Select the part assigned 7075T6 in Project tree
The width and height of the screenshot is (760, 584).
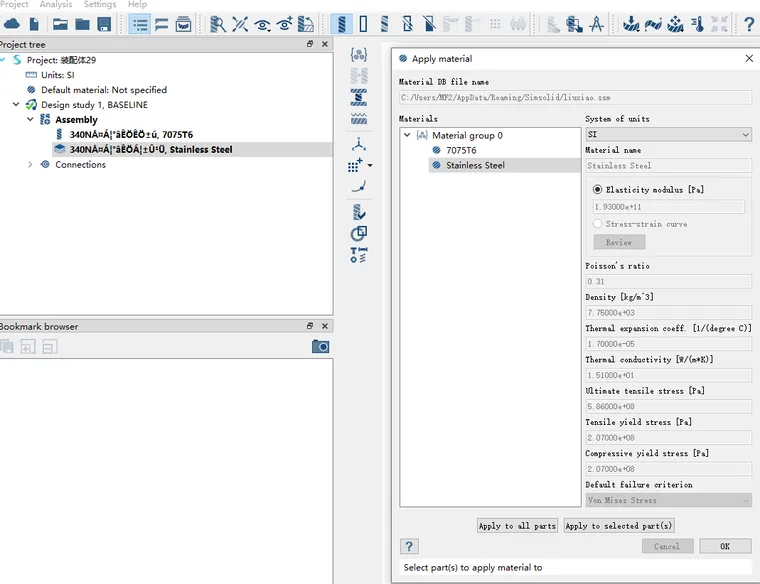click(x=131, y=134)
